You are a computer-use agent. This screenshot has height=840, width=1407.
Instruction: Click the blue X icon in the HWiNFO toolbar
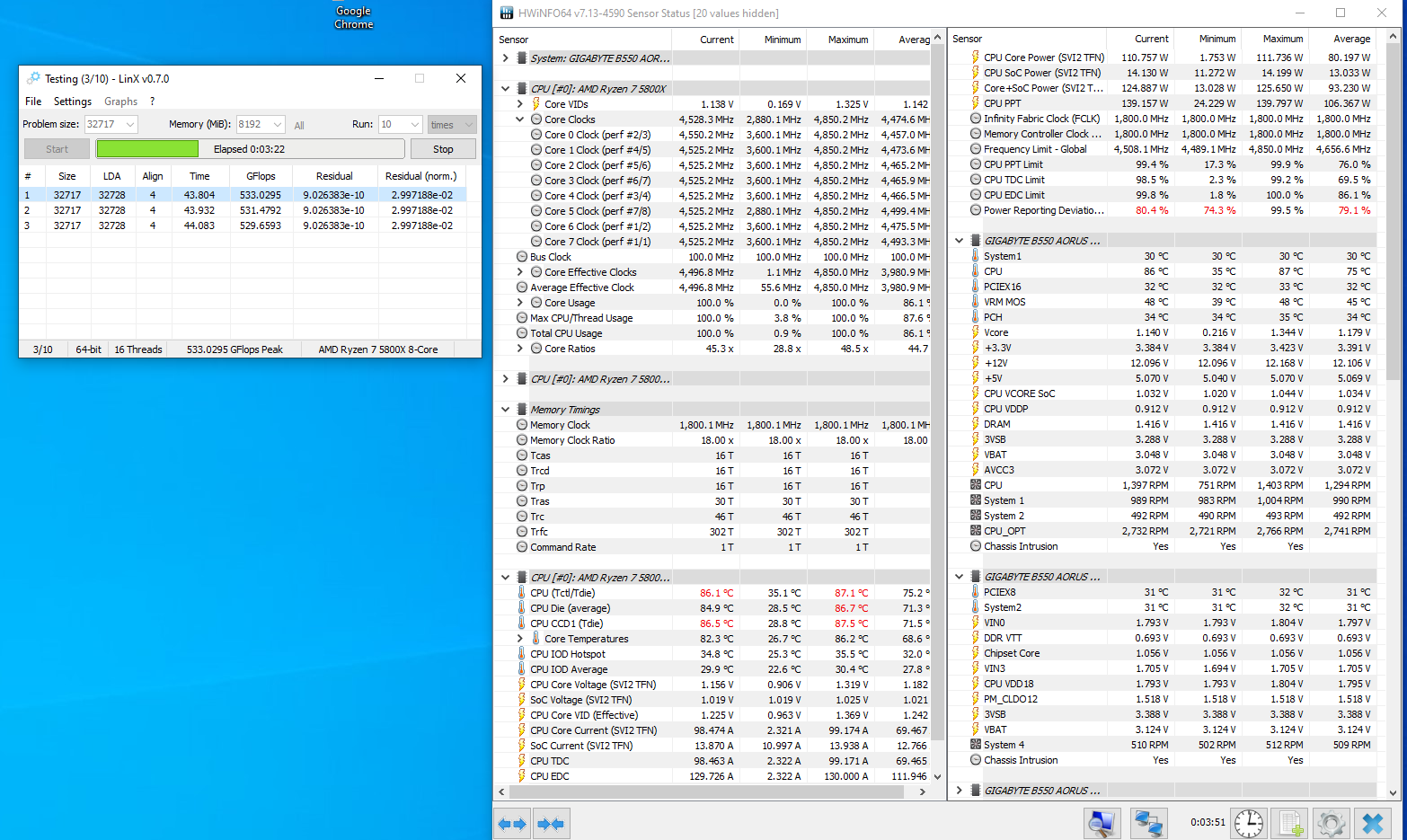pos(1373,823)
